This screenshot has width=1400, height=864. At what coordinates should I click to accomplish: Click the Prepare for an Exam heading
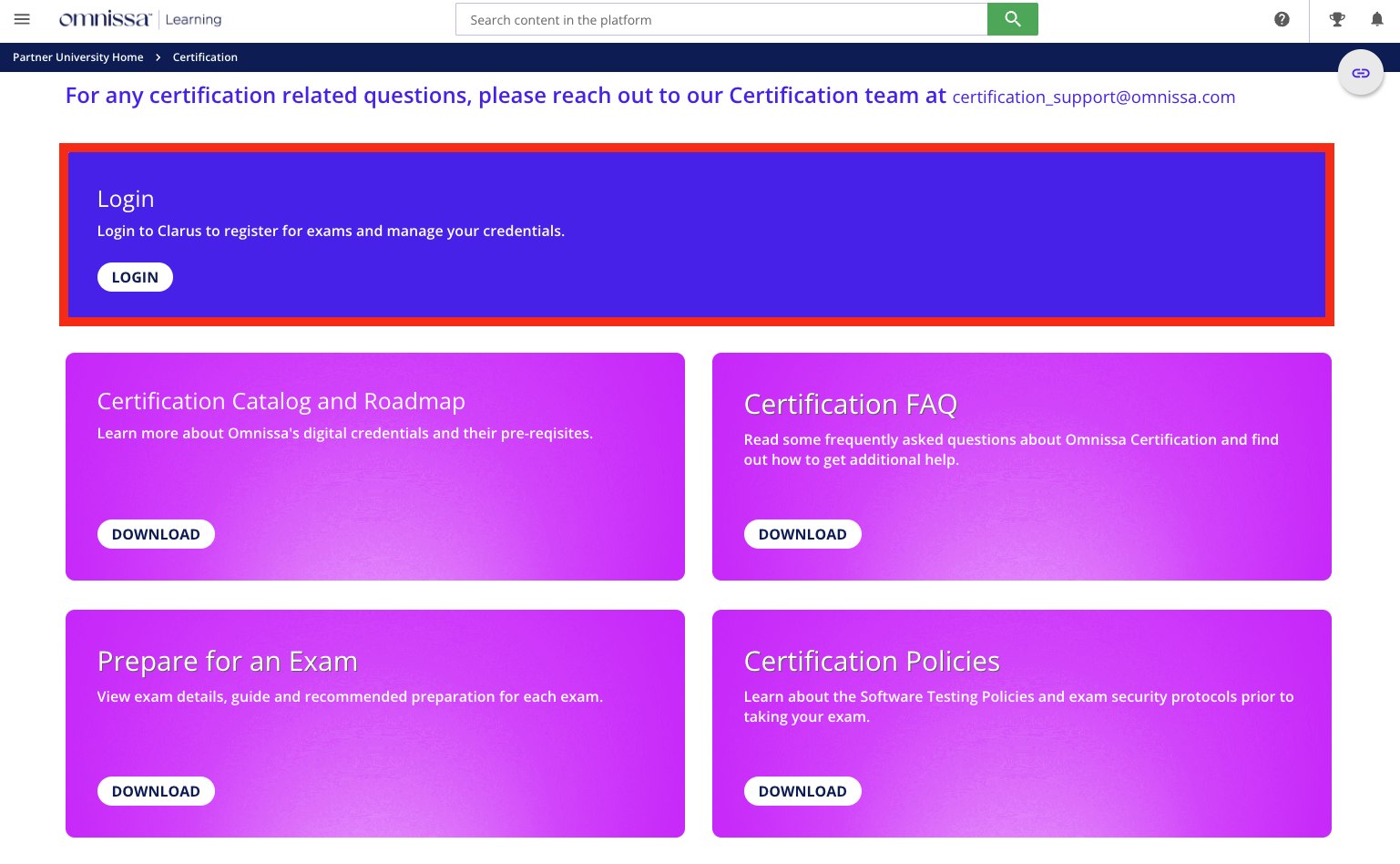[227, 662]
